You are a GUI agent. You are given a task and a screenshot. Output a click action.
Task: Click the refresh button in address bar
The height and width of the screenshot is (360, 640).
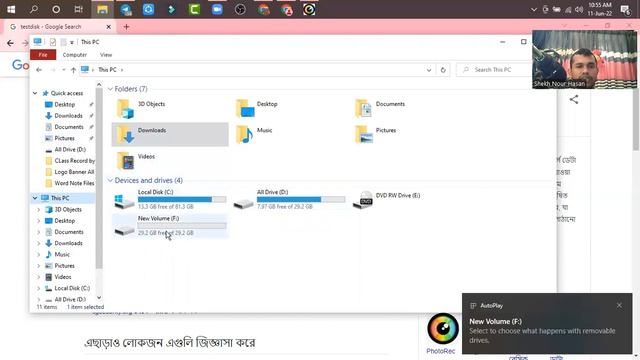point(443,70)
